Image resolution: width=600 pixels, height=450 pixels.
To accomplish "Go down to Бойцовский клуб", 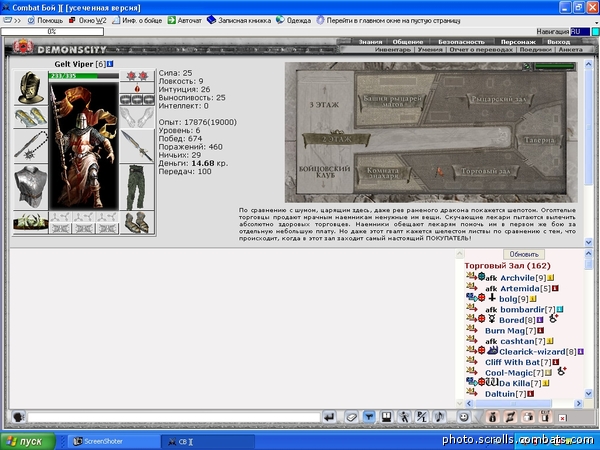I will (x=324, y=174).
